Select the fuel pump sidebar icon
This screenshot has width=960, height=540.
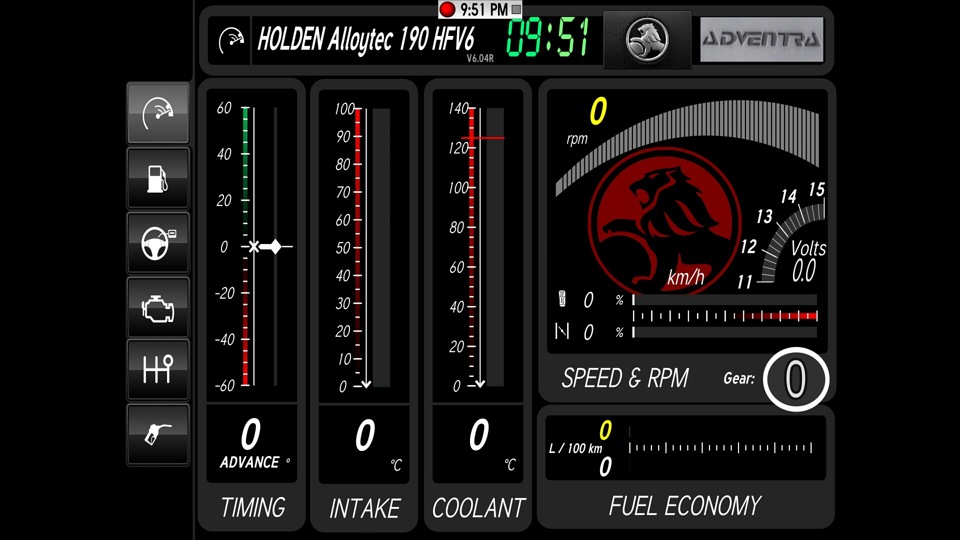158,178
